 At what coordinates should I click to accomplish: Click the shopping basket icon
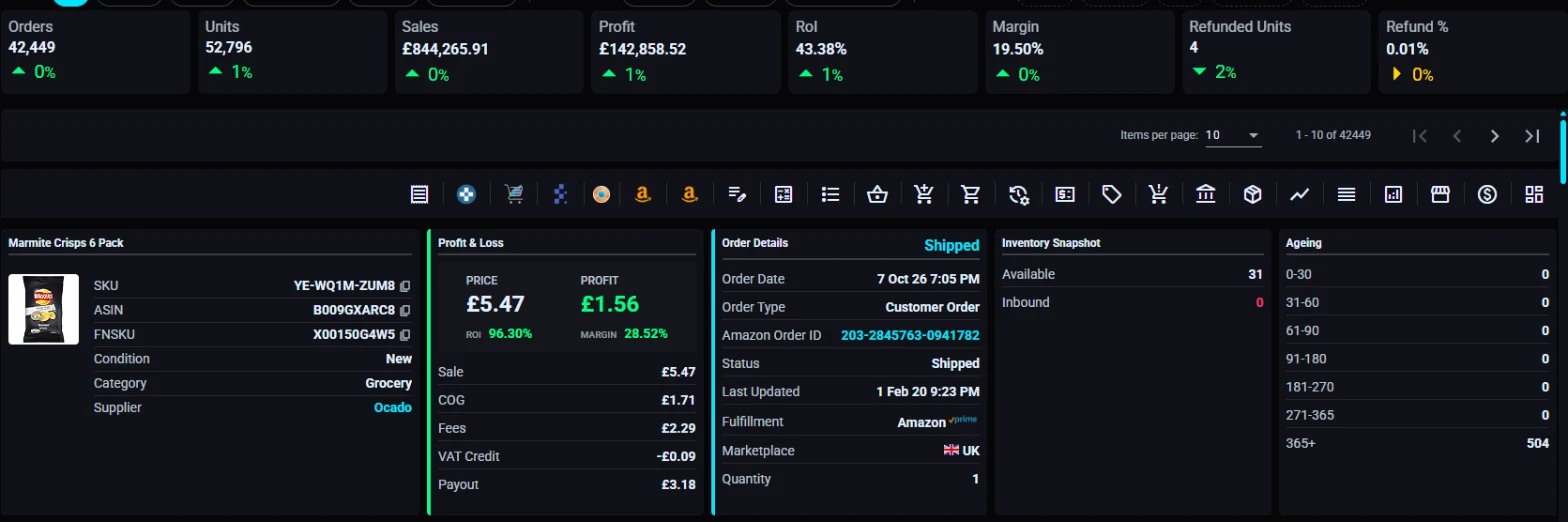(x=877, y=195)
